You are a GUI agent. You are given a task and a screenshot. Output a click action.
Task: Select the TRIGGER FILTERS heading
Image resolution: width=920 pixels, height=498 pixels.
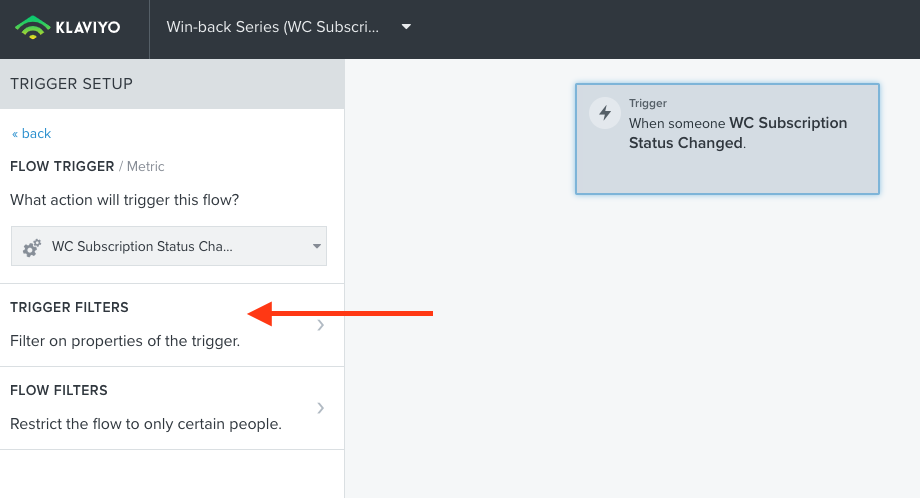[x=69, y=307]
